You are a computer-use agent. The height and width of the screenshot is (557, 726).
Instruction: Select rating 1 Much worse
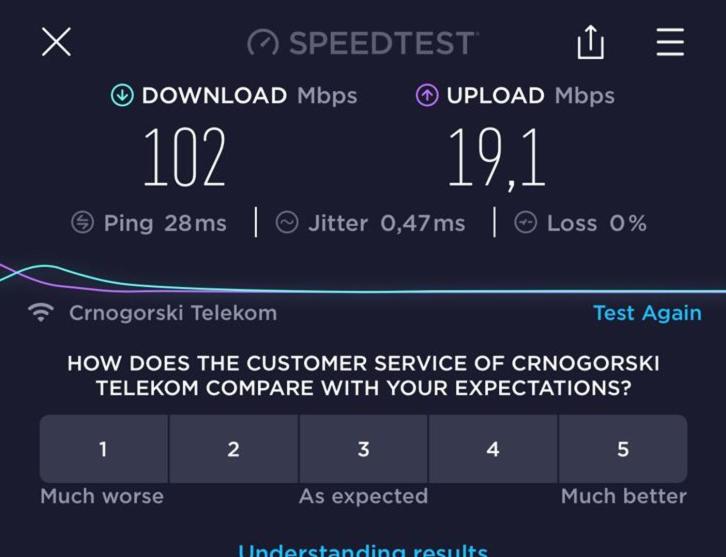pos(104,449)
